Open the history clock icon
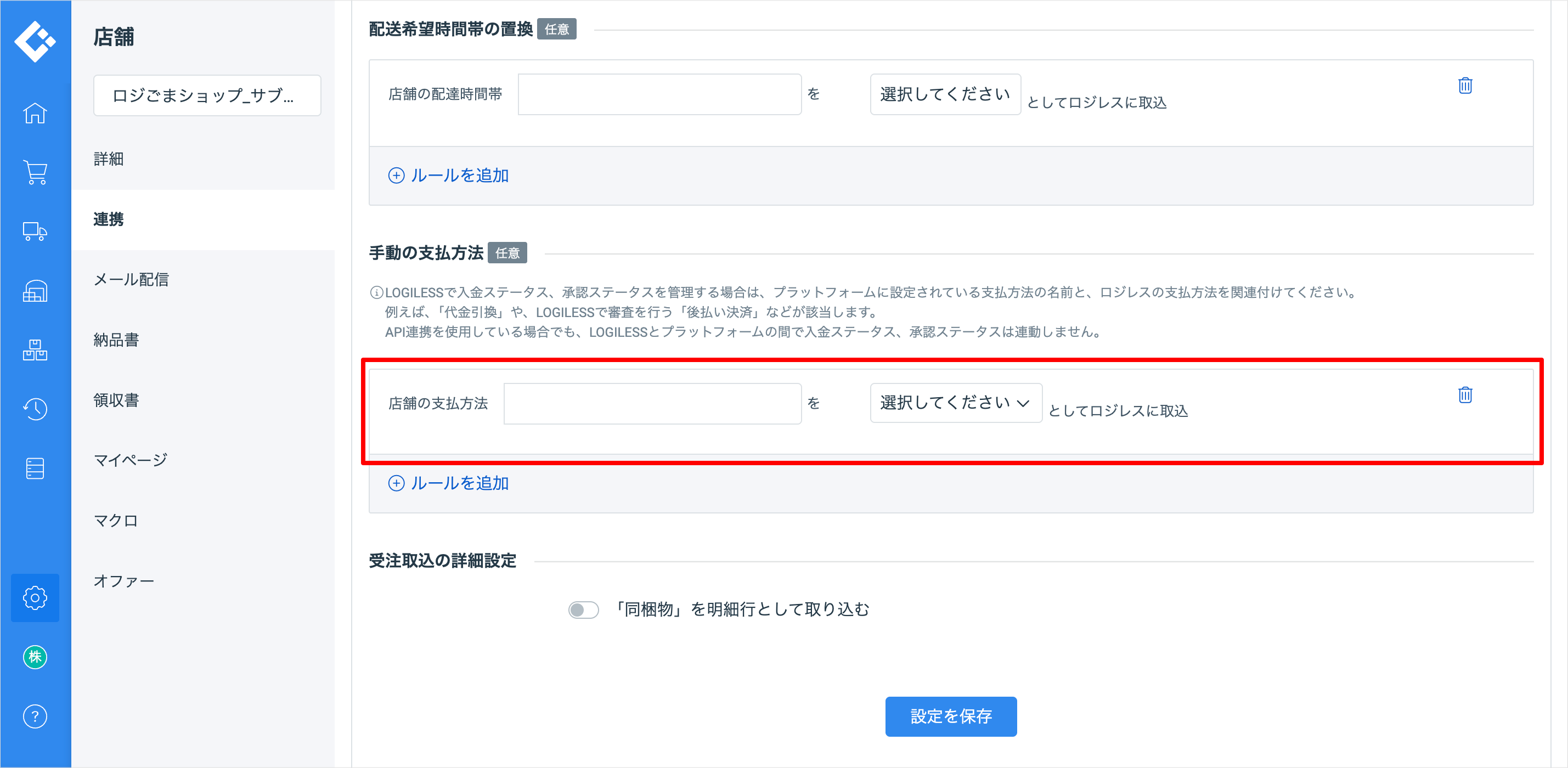This screenshot has height=768, width=1568. click(x=35, y=409)
